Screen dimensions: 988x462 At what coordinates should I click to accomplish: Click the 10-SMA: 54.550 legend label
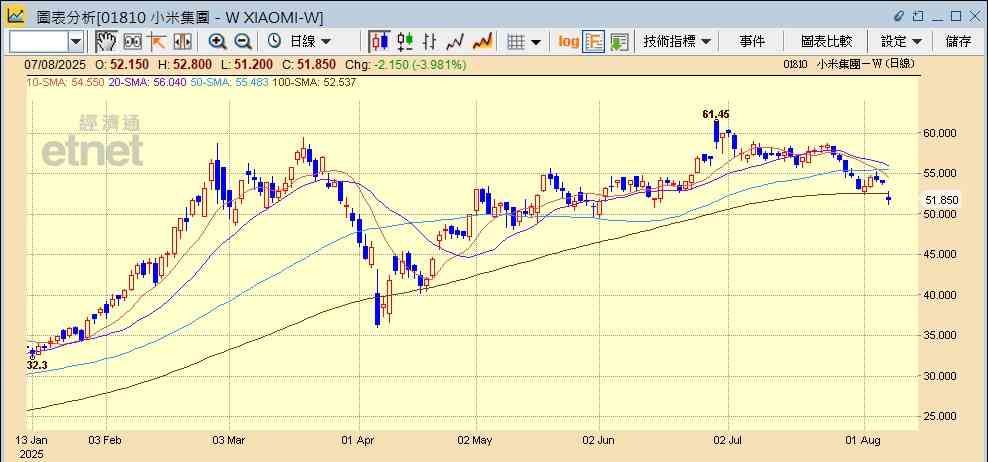coord(66,82)
